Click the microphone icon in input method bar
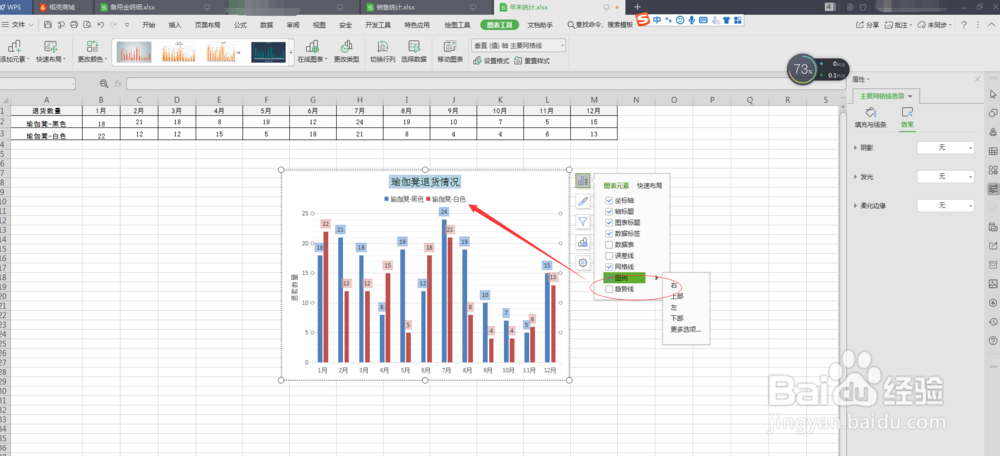Viewport: 1000px width, 456px height. click(691, 20)
